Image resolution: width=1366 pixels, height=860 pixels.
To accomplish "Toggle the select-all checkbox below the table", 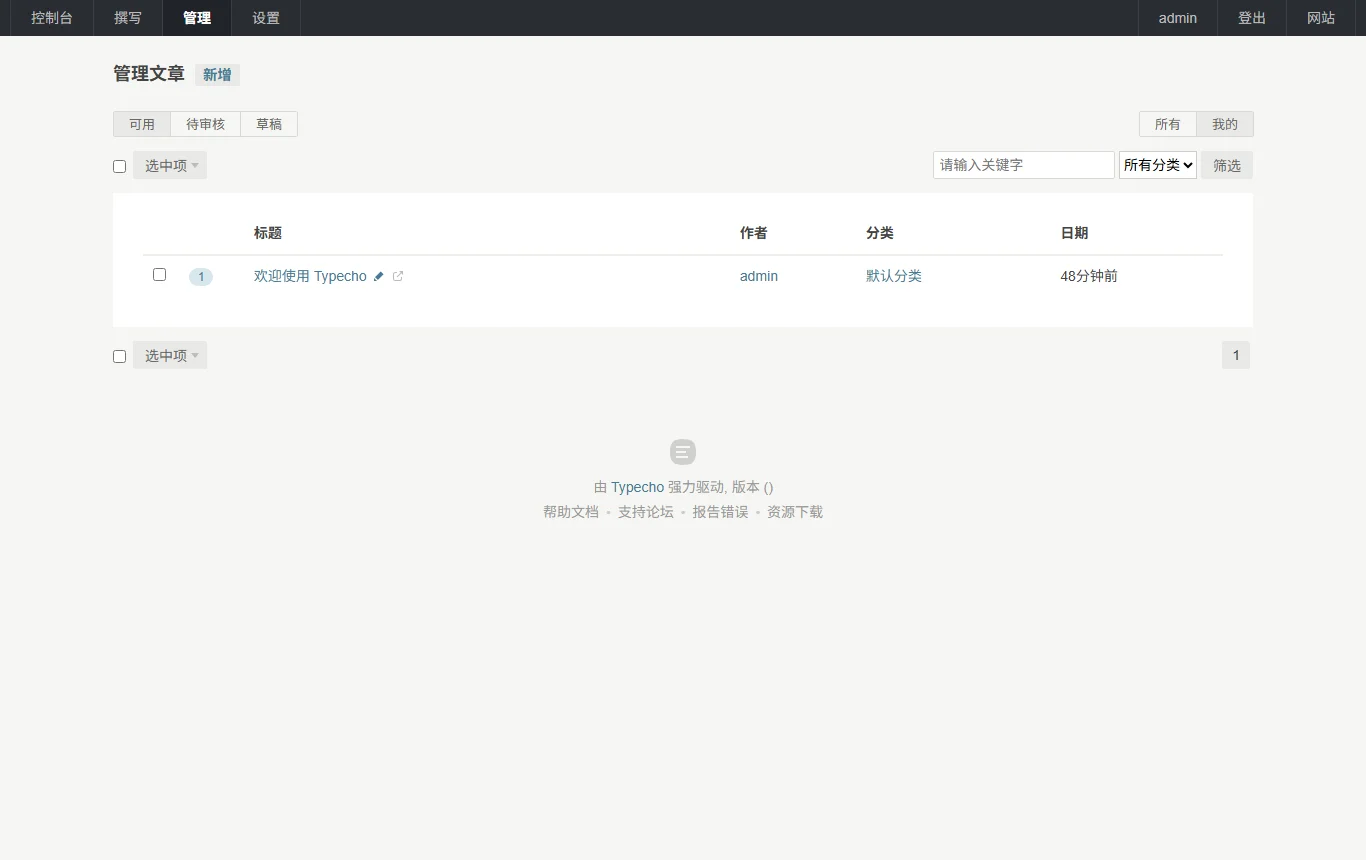I will (x=119, y=356).
